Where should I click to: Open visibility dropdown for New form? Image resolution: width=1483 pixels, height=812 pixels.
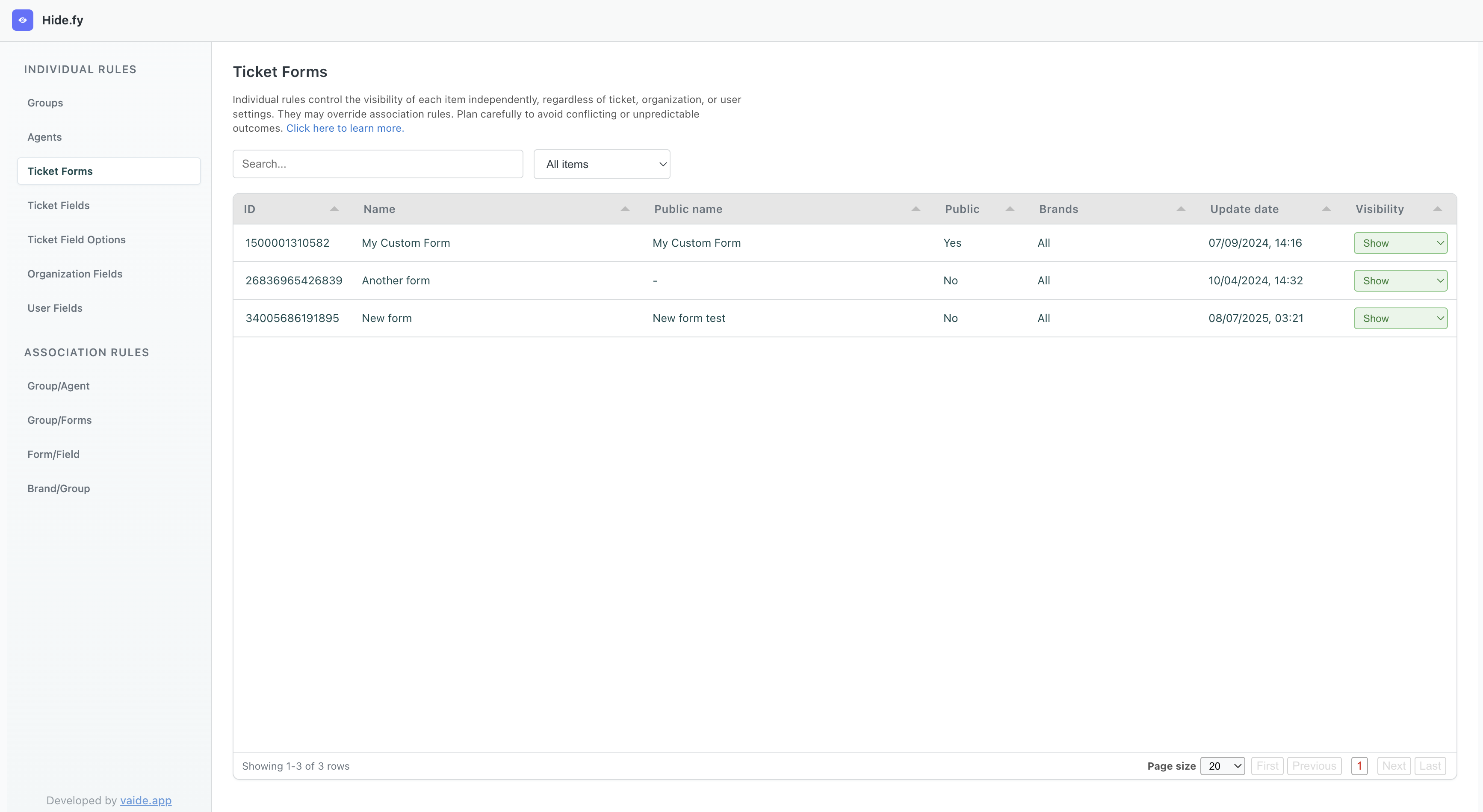pyautogui.click(x=1400, y=318)
